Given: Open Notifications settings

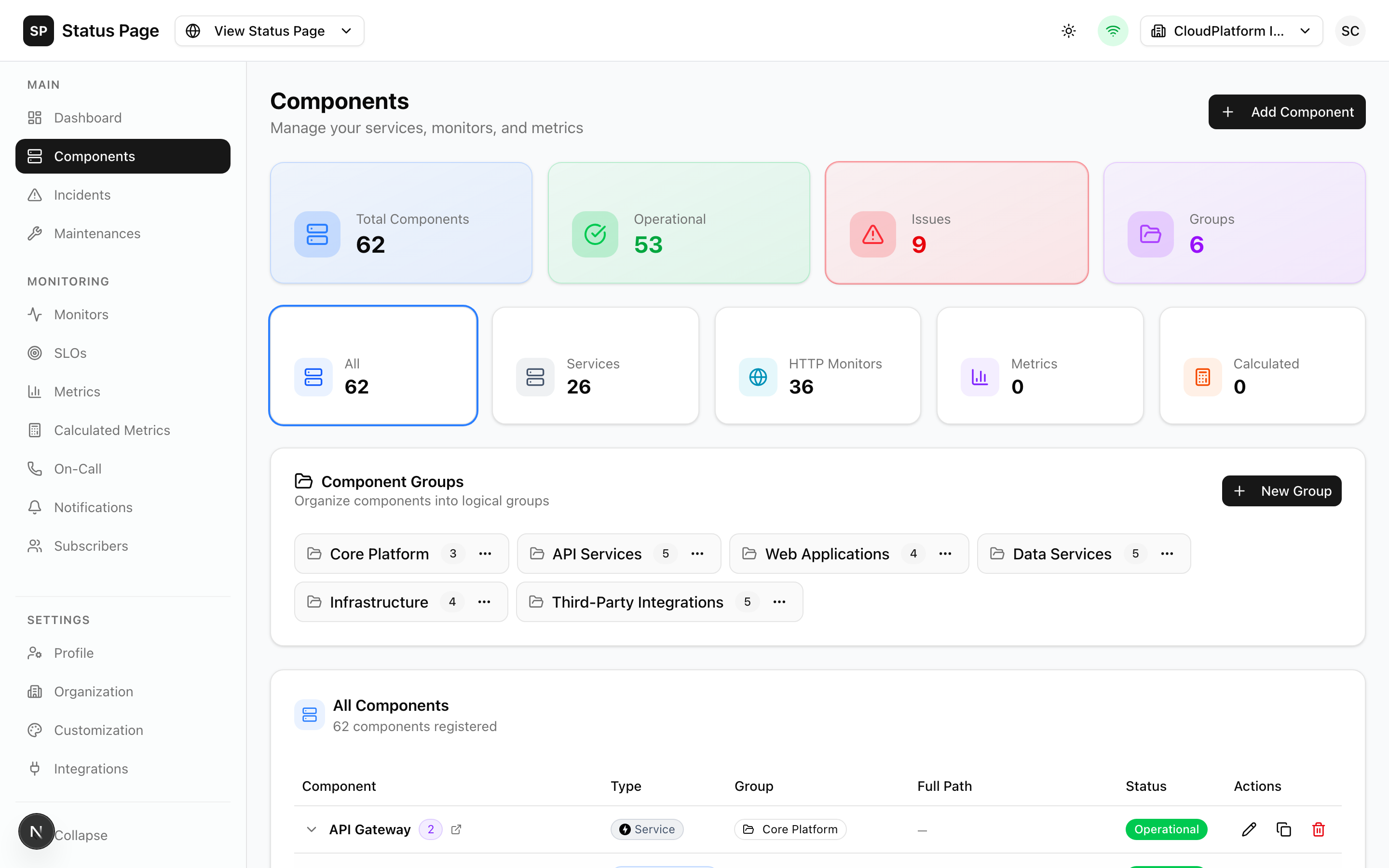Looking at the screenshot, I should (93, 507).
